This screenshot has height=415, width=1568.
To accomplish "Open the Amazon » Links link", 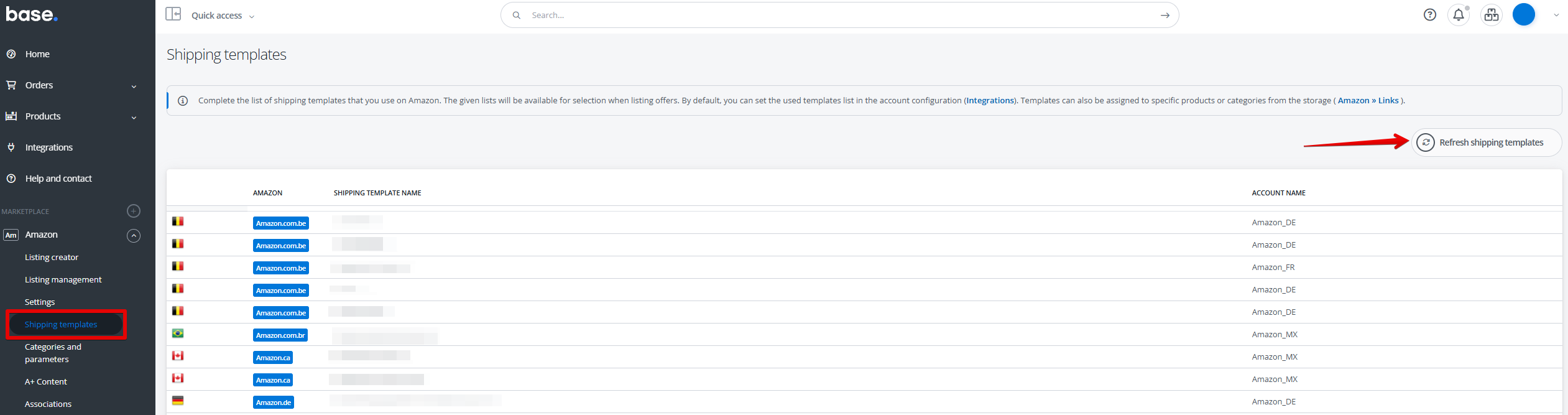I will click(x=1368, y=101).
